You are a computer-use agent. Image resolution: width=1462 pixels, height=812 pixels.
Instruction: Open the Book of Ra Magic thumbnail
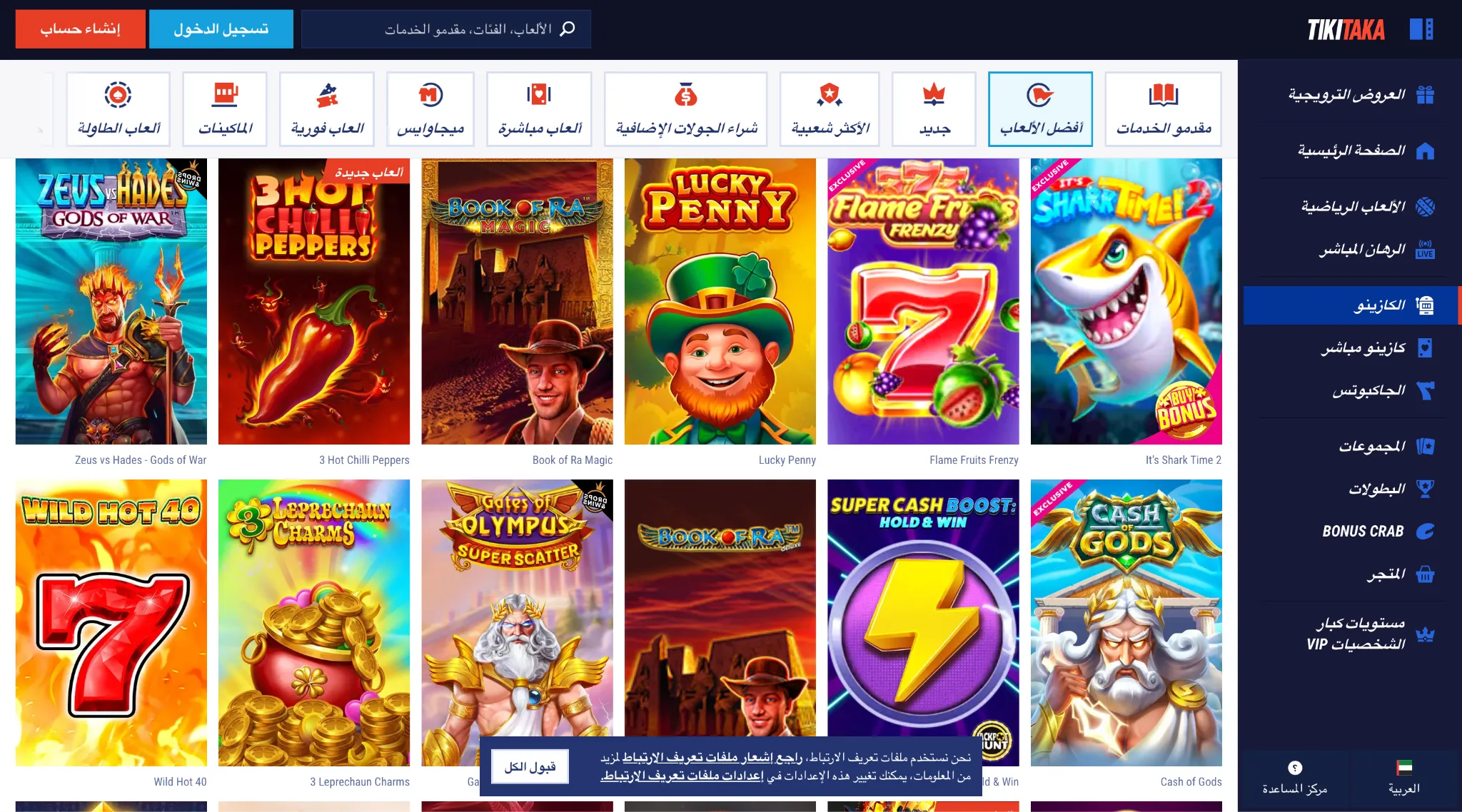coord(517,302)
